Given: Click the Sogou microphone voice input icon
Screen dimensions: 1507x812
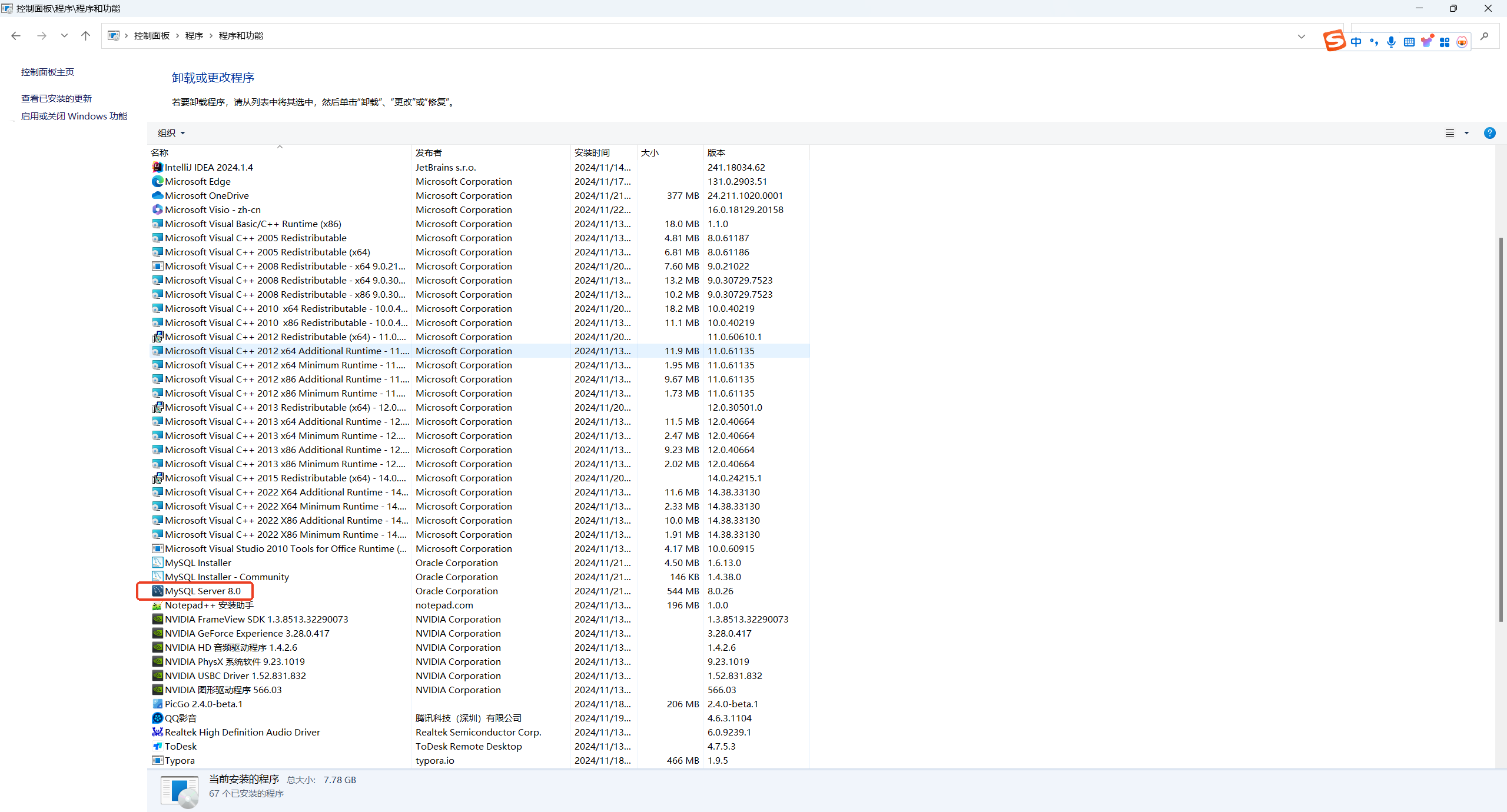Looking at the screenshot, I should click(x=1391, y=42).
